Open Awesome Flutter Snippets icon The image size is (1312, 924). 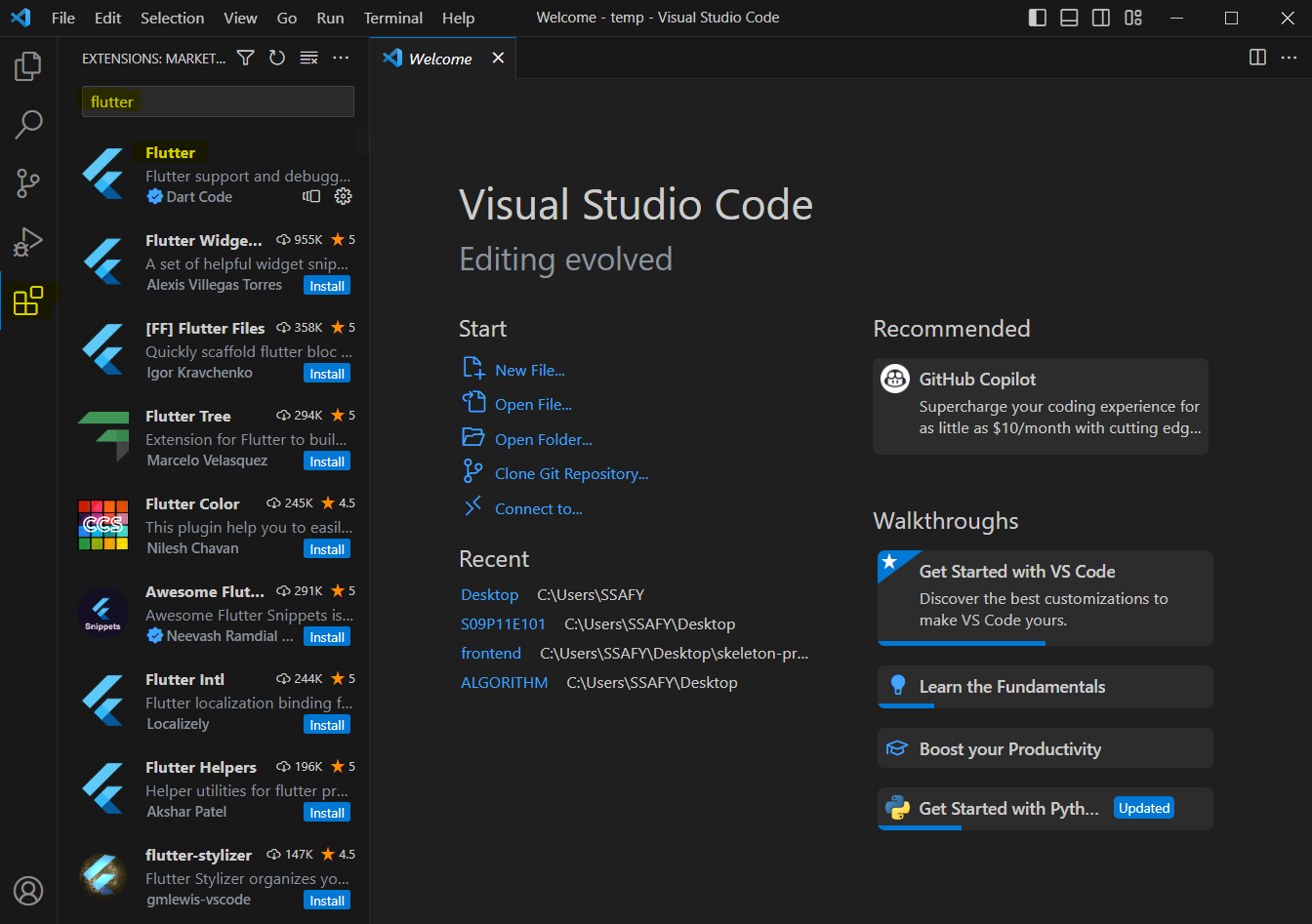(x=103, y=613)
